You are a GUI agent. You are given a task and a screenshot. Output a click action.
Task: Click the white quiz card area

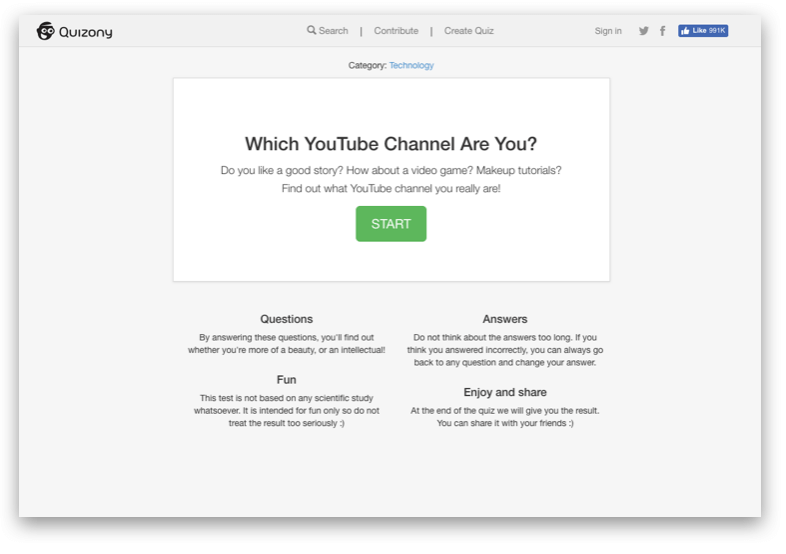point(391,179)
